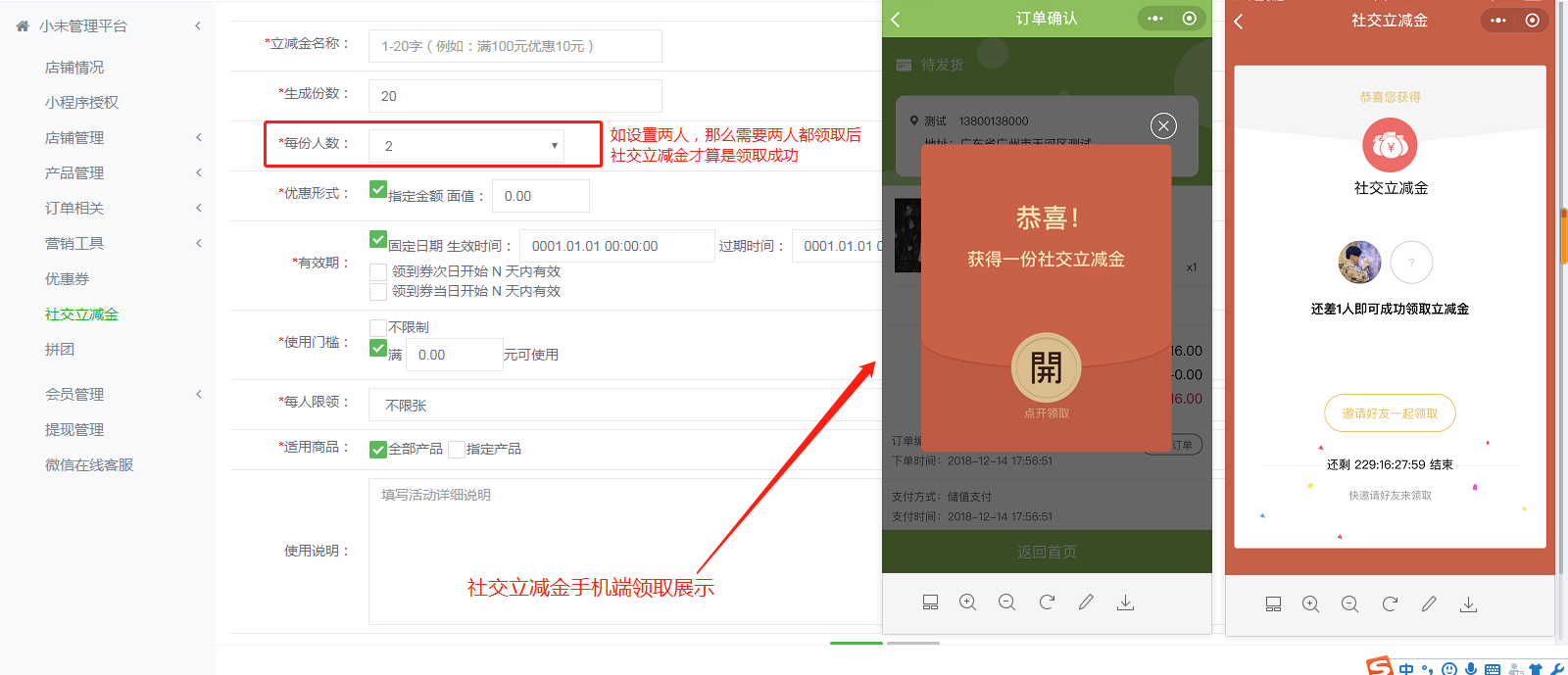Toggle the 指定金额 checkbox
Screen dimensions: 1568x675
click(x=378, y=190)
